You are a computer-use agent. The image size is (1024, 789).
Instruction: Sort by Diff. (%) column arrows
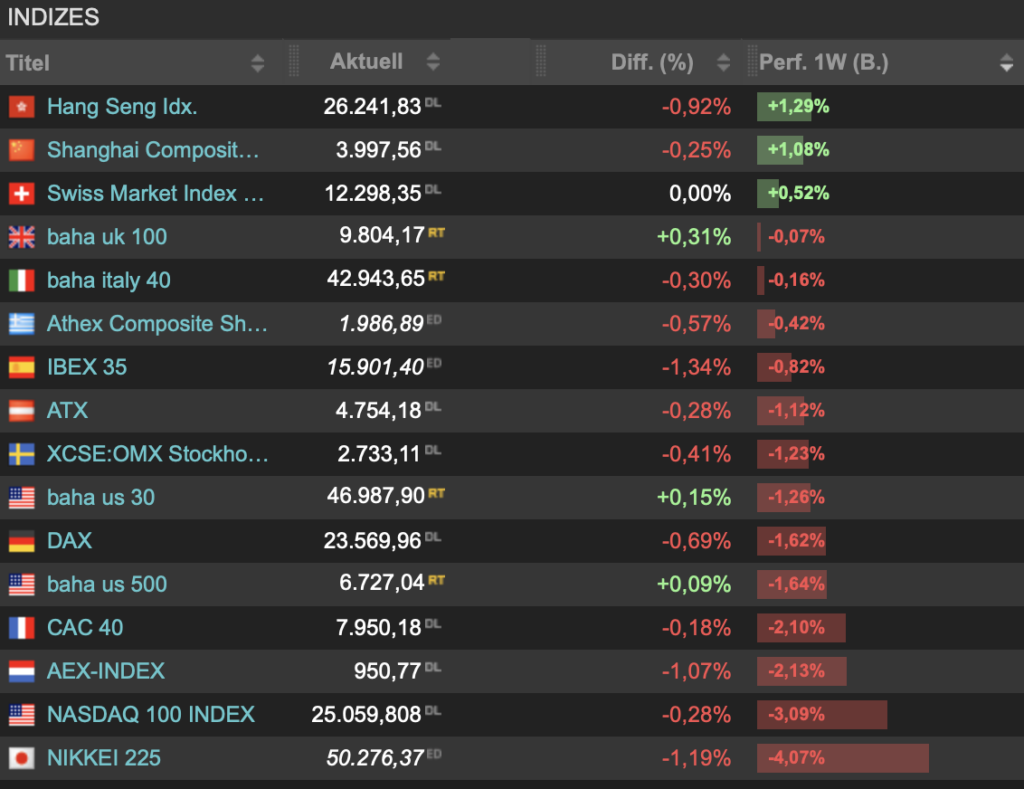pos(723,63)
